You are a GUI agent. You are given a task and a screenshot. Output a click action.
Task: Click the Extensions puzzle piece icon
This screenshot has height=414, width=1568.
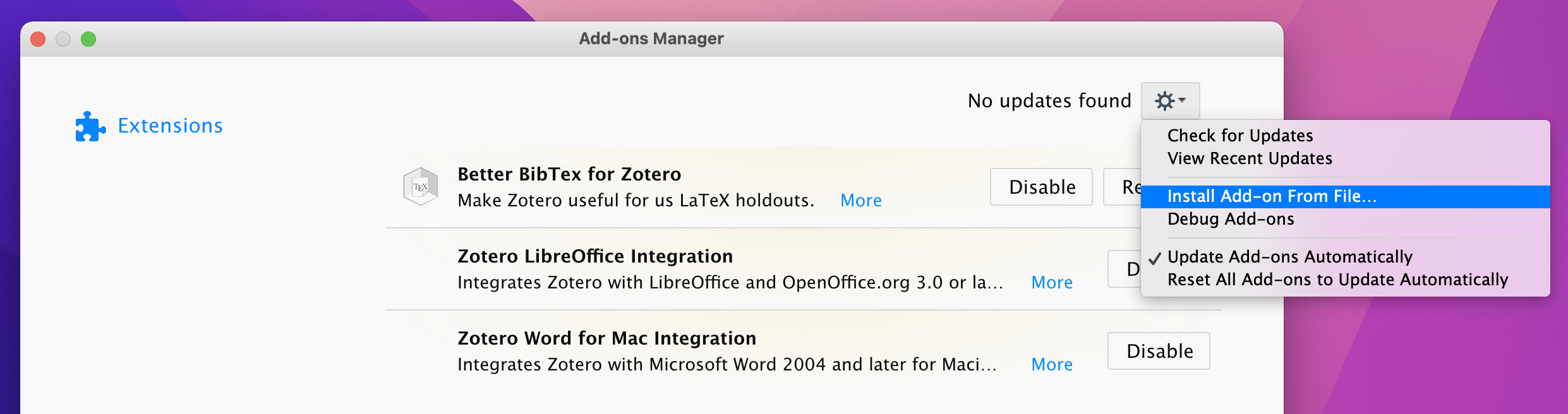(90, 126)
